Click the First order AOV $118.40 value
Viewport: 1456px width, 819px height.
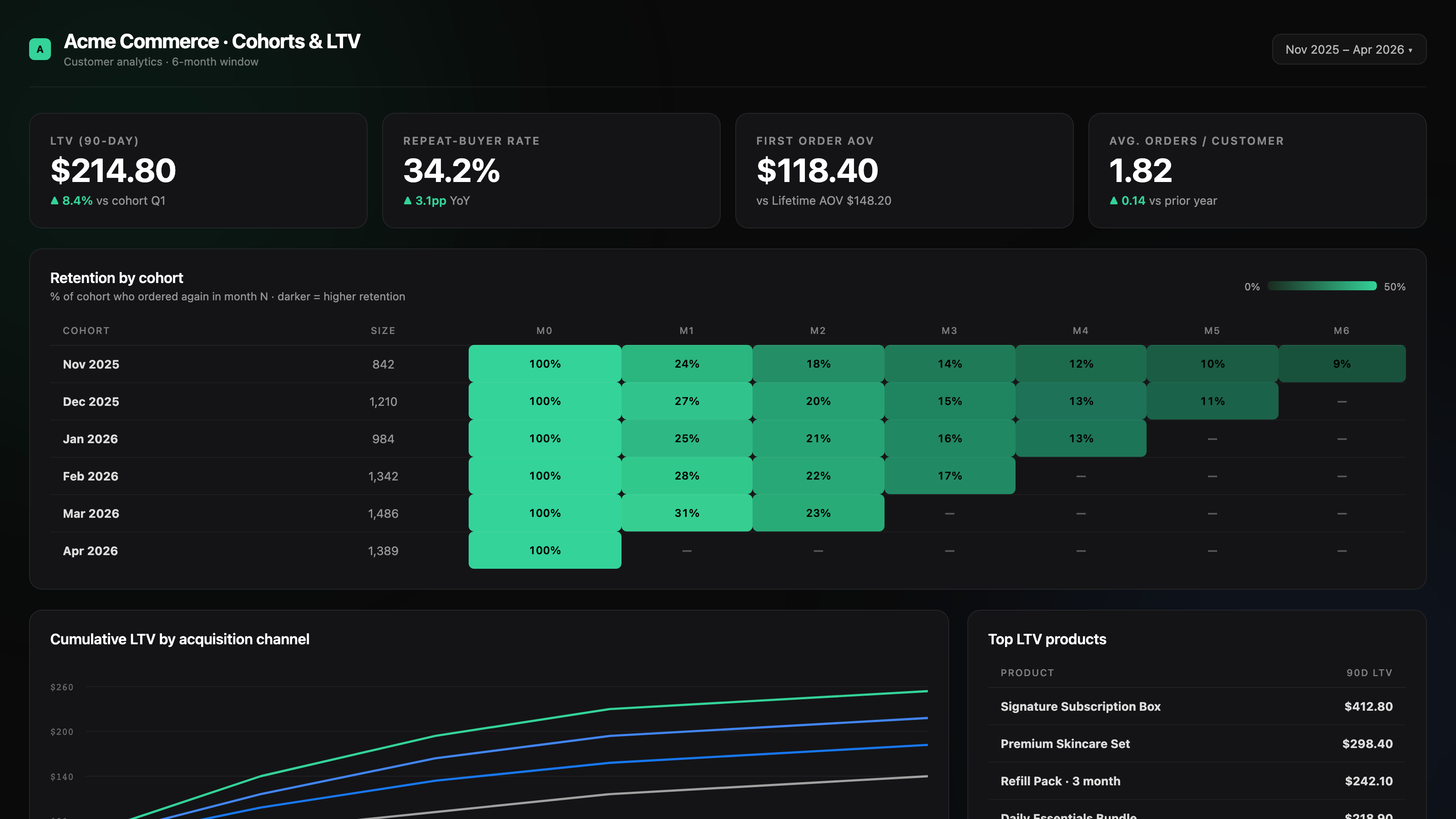point(817,170)
